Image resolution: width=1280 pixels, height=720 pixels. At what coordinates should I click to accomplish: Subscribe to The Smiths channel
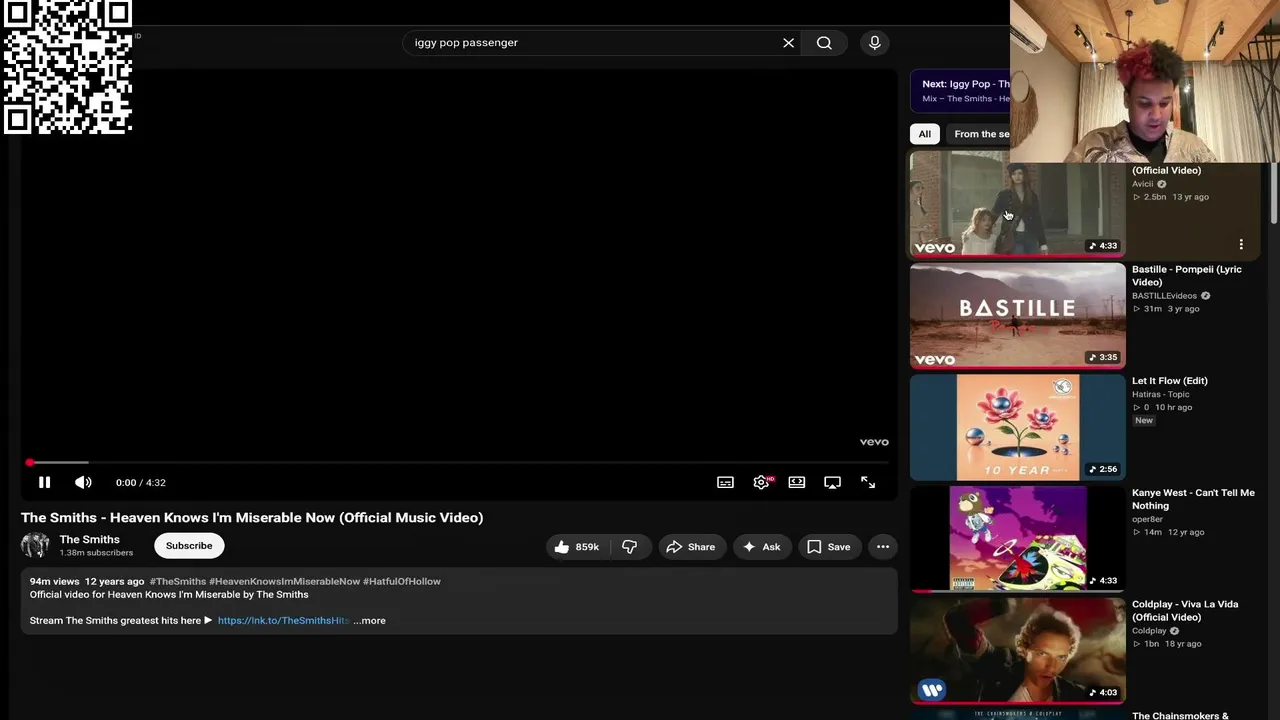tap(189, 546)
